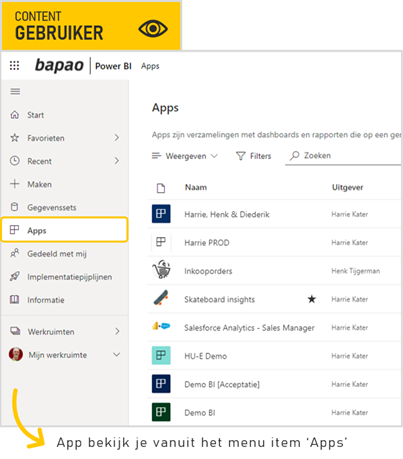Click the Favorieten star icon

point(15,138)
